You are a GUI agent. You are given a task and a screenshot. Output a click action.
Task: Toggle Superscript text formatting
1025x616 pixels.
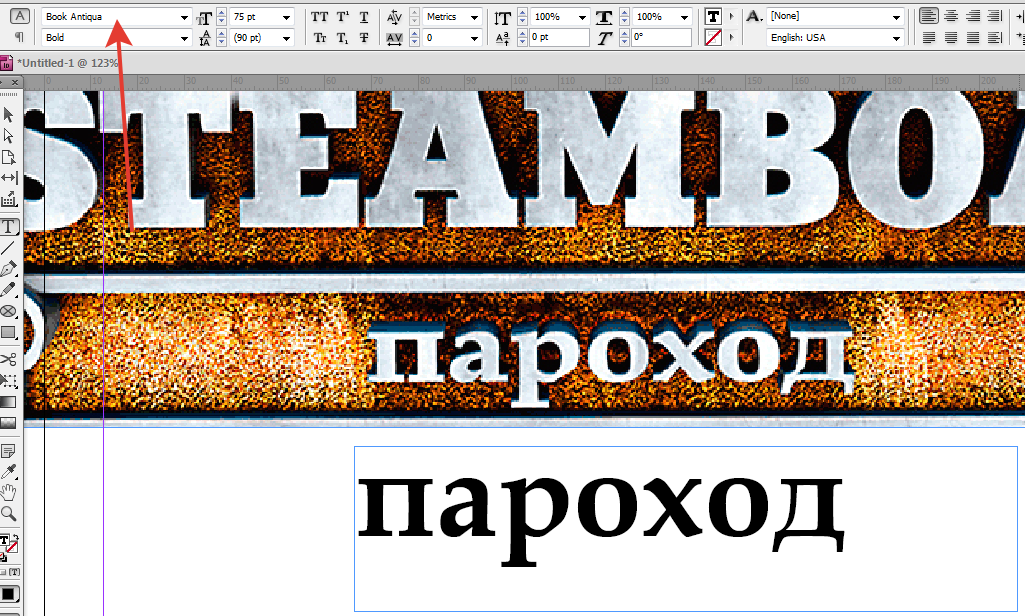coord(343,17)
